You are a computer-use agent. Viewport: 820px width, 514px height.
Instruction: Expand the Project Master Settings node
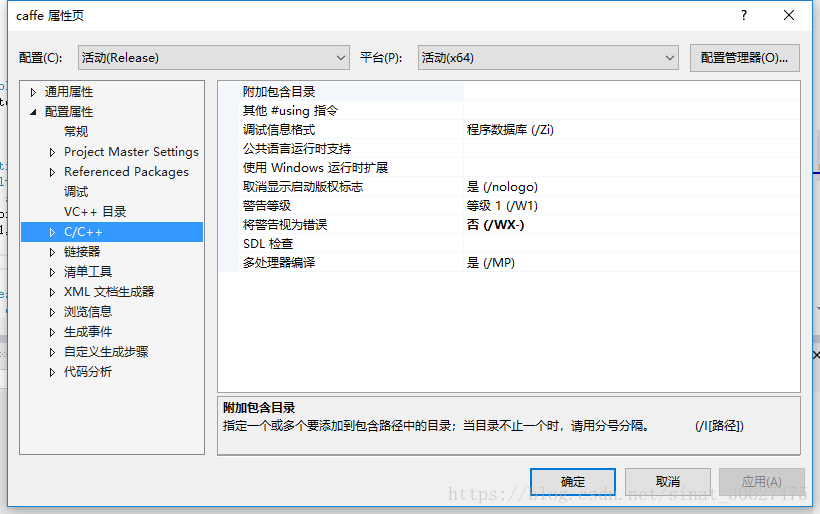click(x=53, y=152)
